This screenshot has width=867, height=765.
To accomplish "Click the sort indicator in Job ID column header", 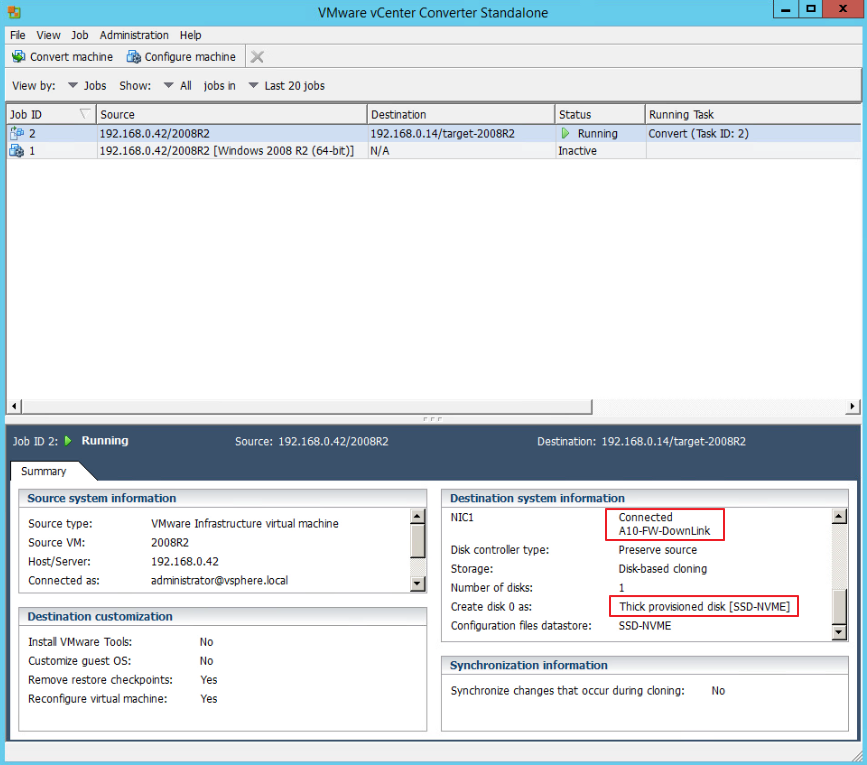I will click(85, 114).
